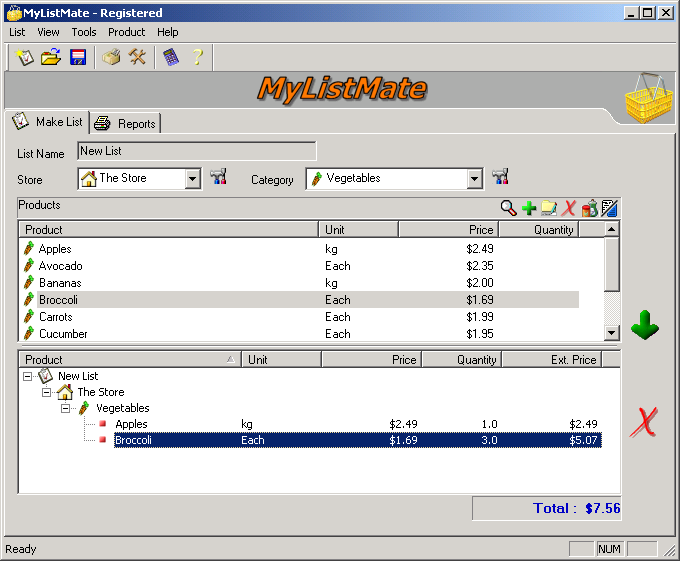This screenshot has height=561, width=680.
Task: Open the List menu
Action: pyautogui.click(x=17, y=32)
